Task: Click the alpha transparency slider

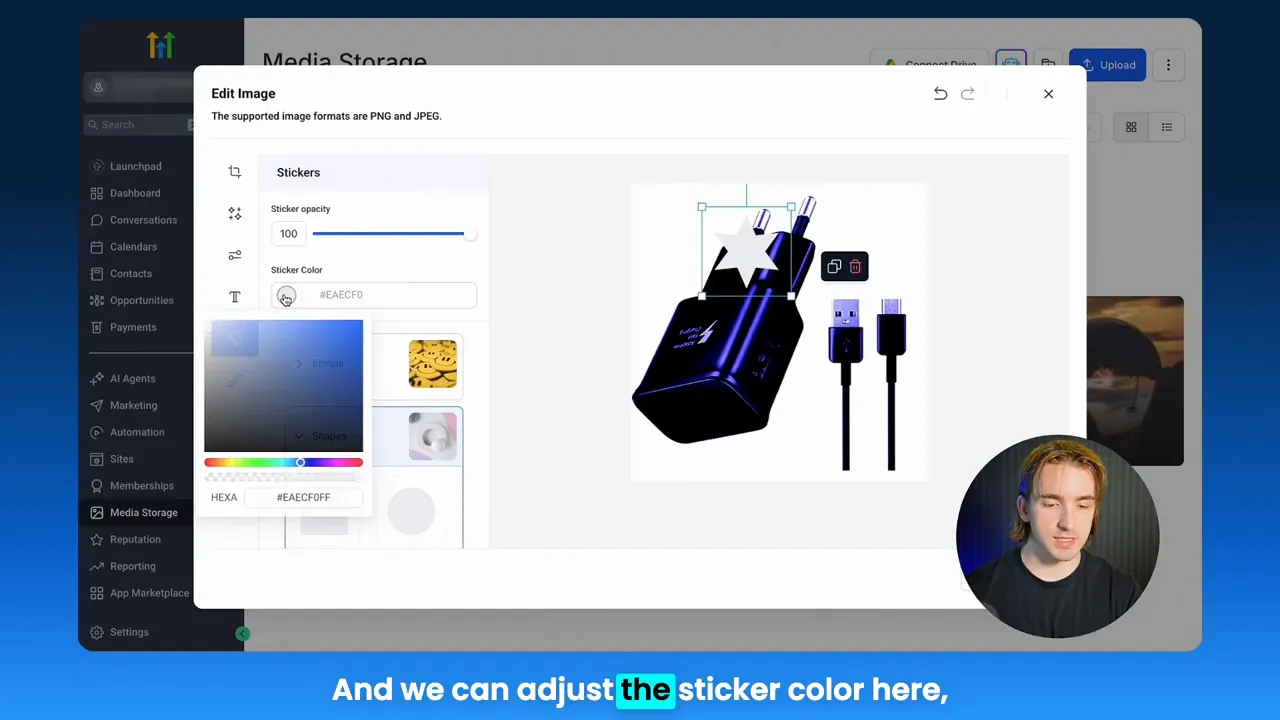Action: (283, 477)
